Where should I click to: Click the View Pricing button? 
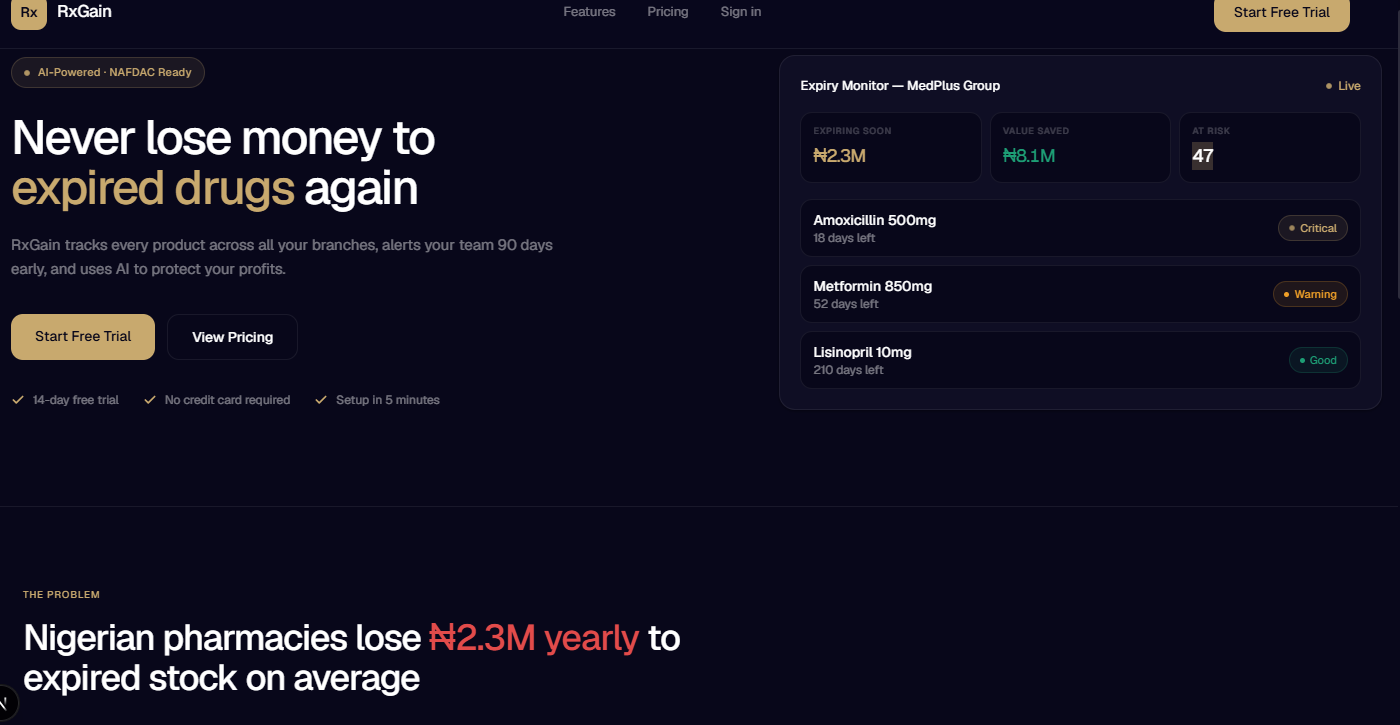tap(232, 337)
